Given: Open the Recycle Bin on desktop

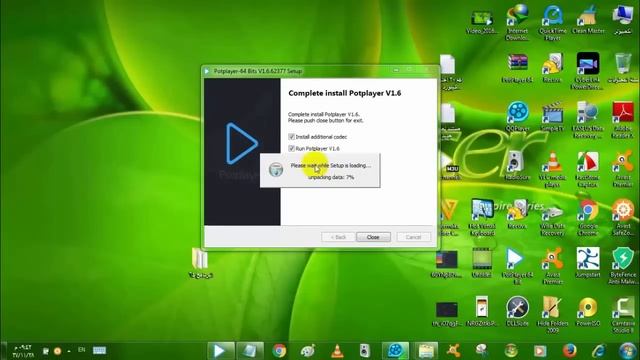Looking at the screenshot, I should point(622,69).
